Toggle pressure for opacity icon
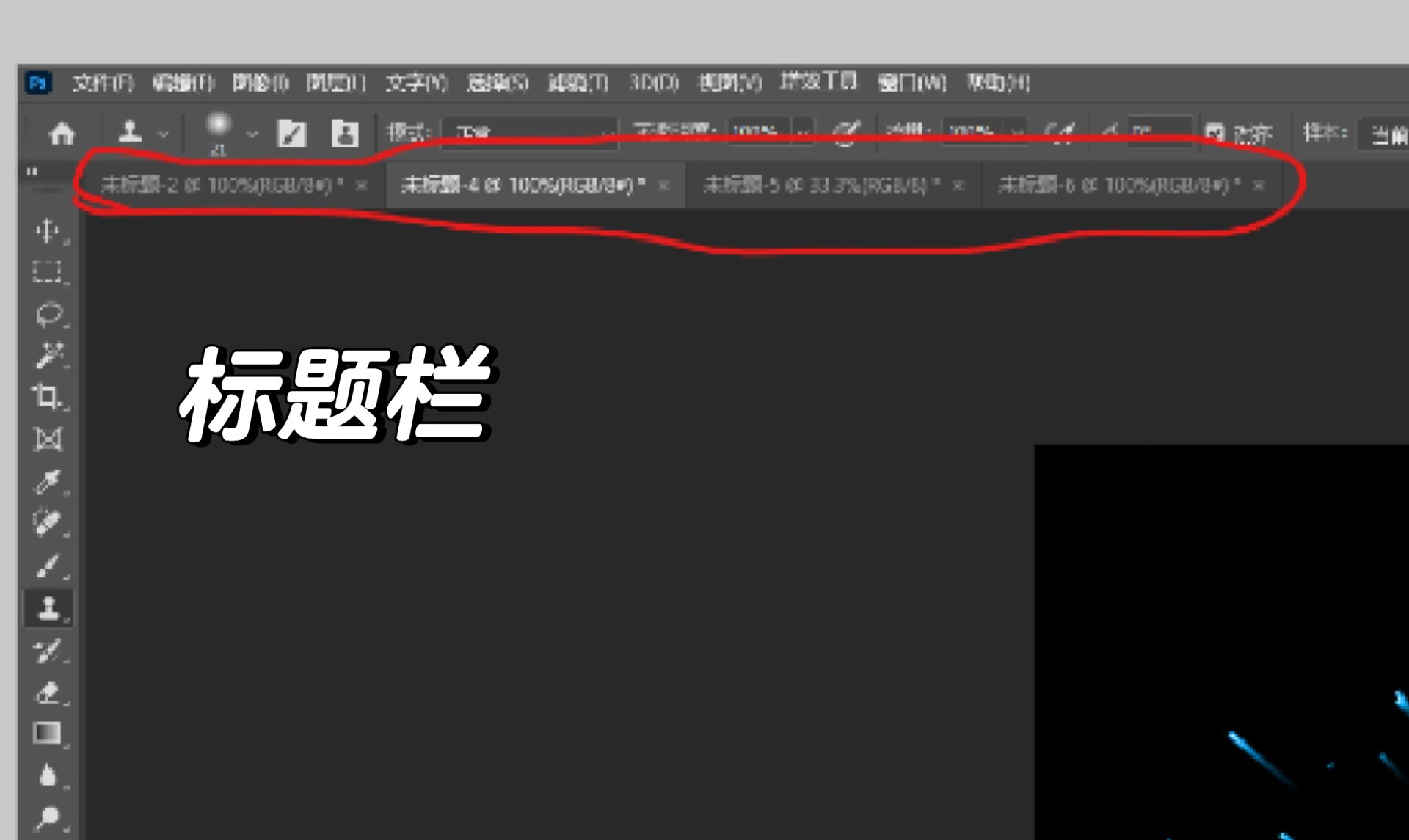 tap(845, 133)
